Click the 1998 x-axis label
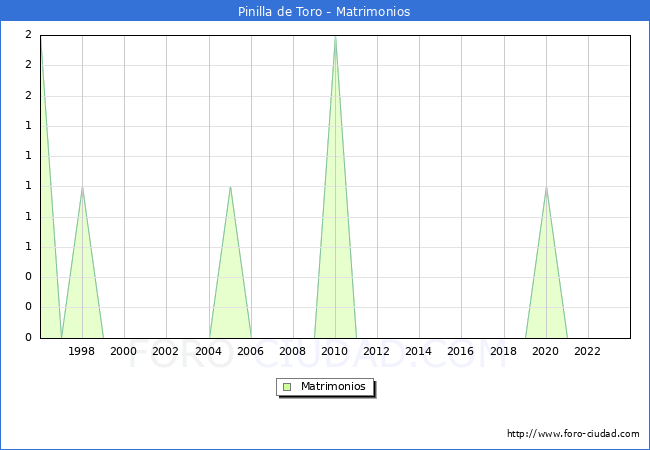Viewport: 650px width, 450px height. coord(82,351)
